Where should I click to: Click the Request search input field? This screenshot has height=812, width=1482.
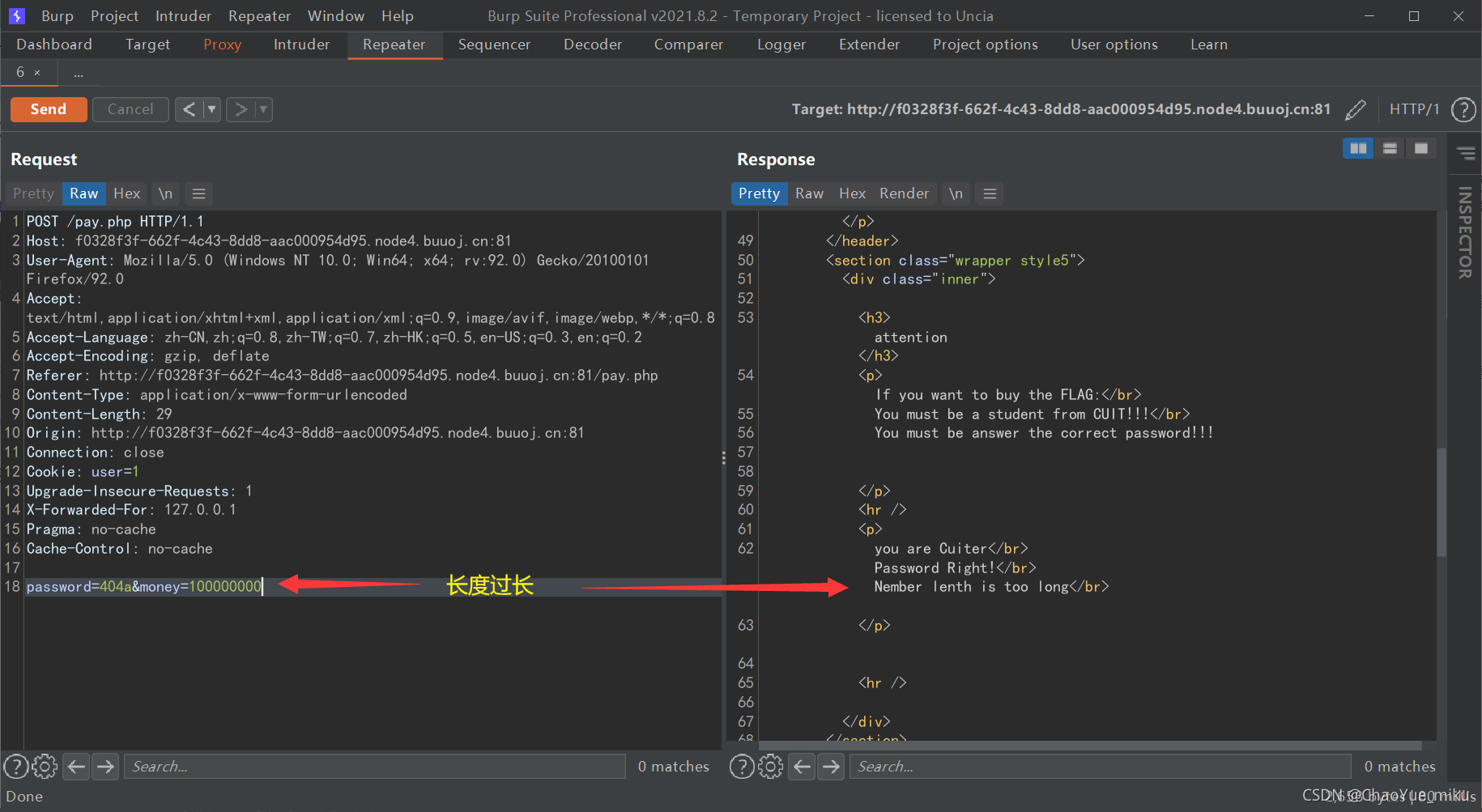[x=375, y=766]
